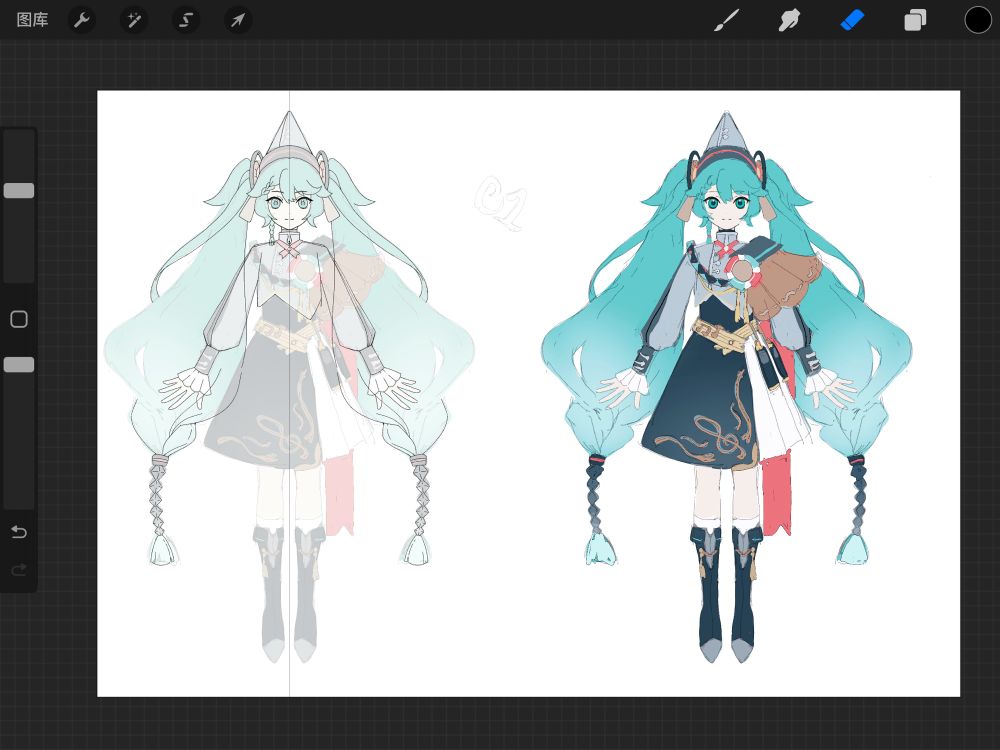
Task: Click the brush opacity slider handle
Action: [19, 365]
